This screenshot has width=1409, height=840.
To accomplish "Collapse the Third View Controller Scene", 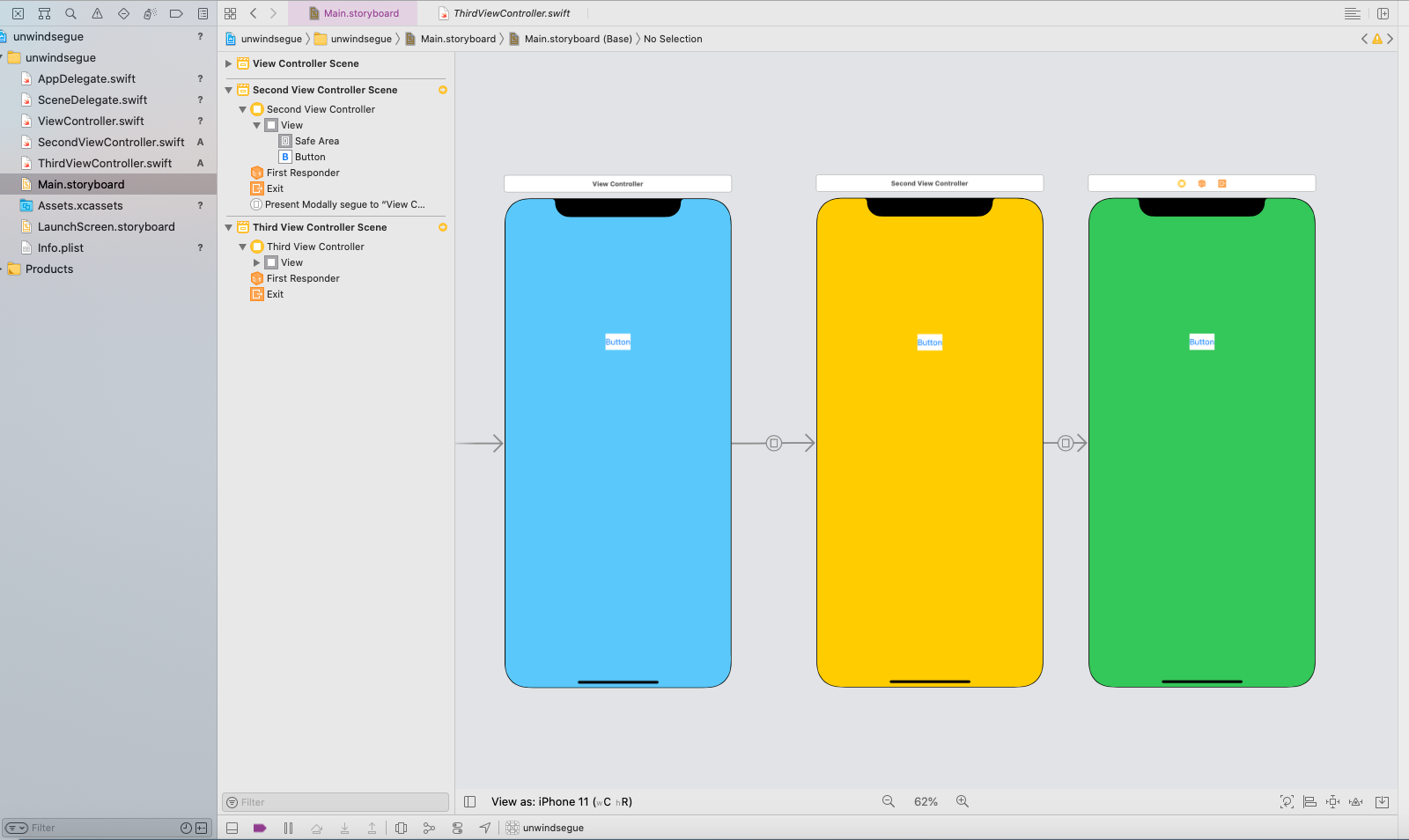I will 229,227.
